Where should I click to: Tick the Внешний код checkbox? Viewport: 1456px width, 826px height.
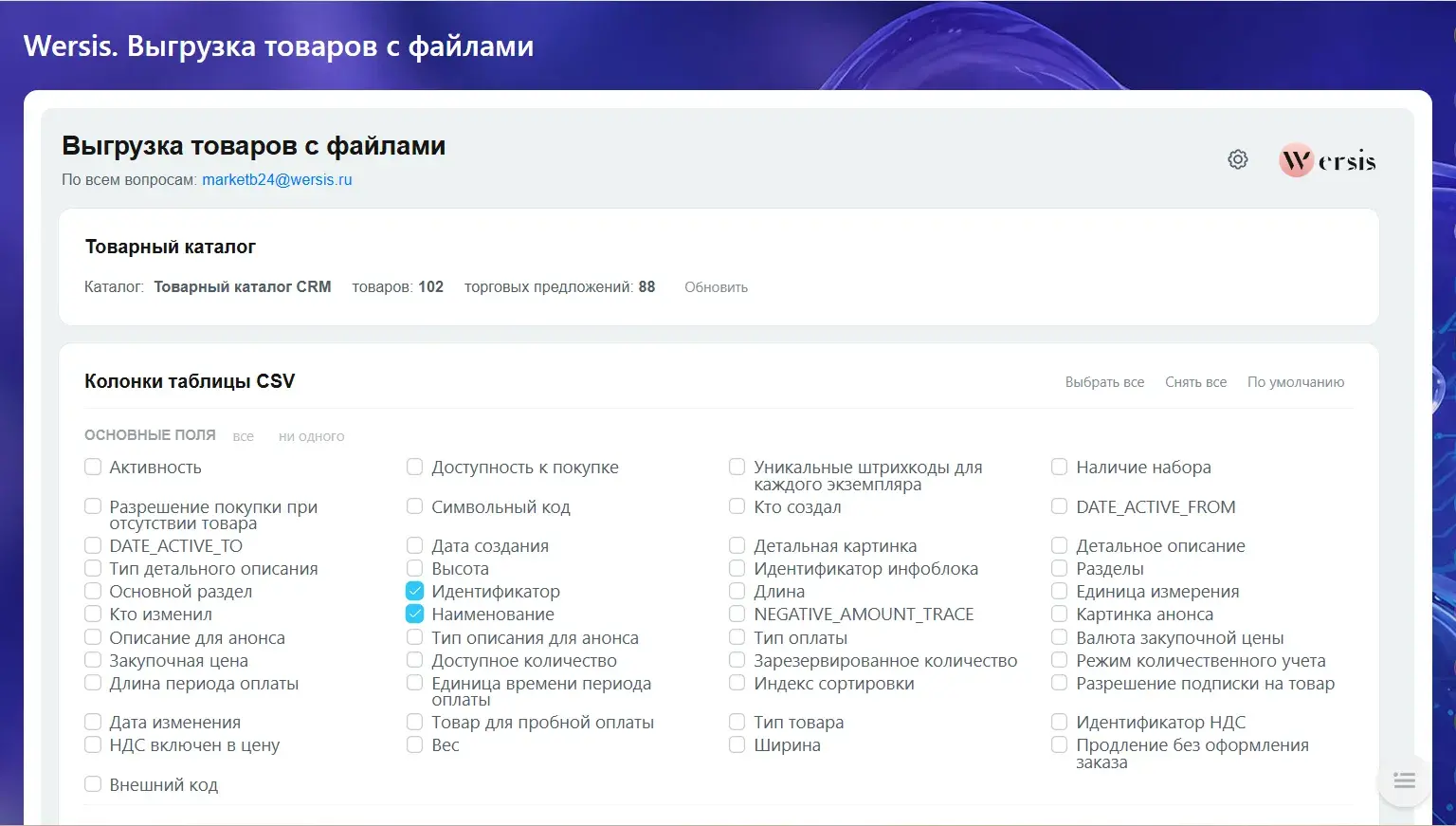tap(93, 784)
